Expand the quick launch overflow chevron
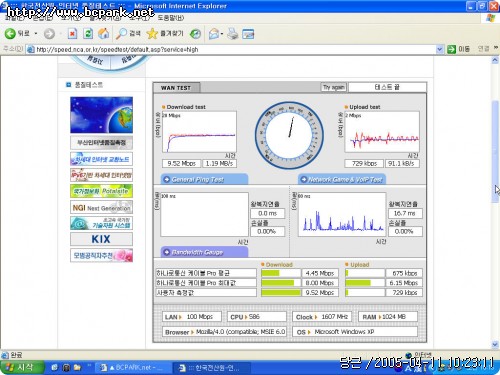The width and height of the screenshot is (500, 375). 89,366
